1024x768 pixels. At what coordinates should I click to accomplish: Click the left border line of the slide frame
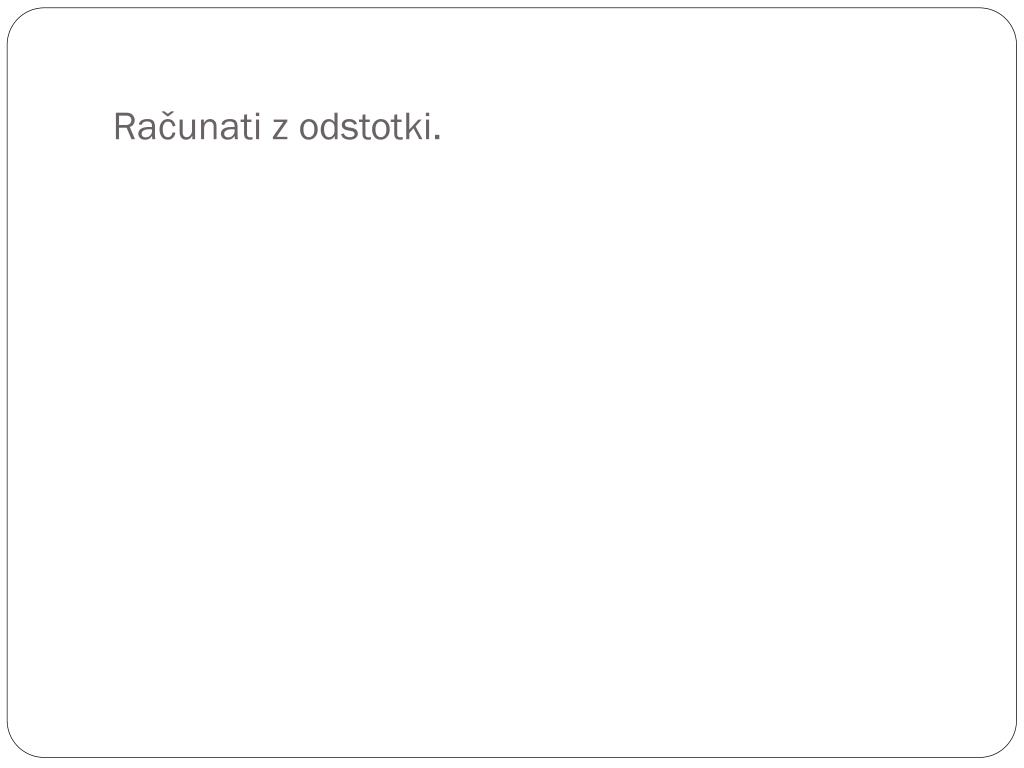[x=7, y=384]
